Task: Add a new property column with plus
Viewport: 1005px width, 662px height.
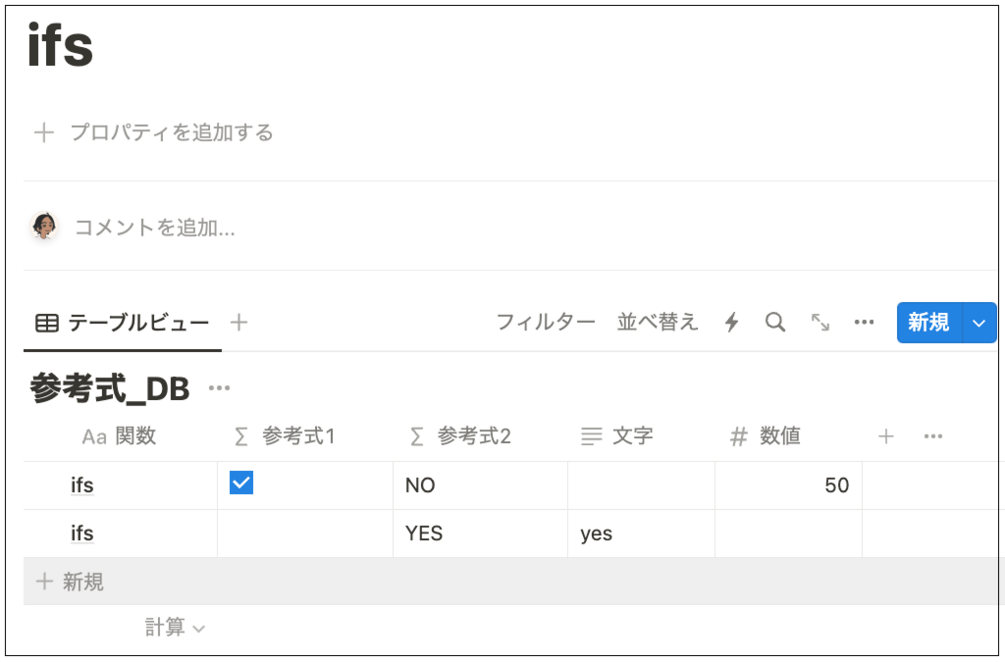Action: click(x=885, y=436)
